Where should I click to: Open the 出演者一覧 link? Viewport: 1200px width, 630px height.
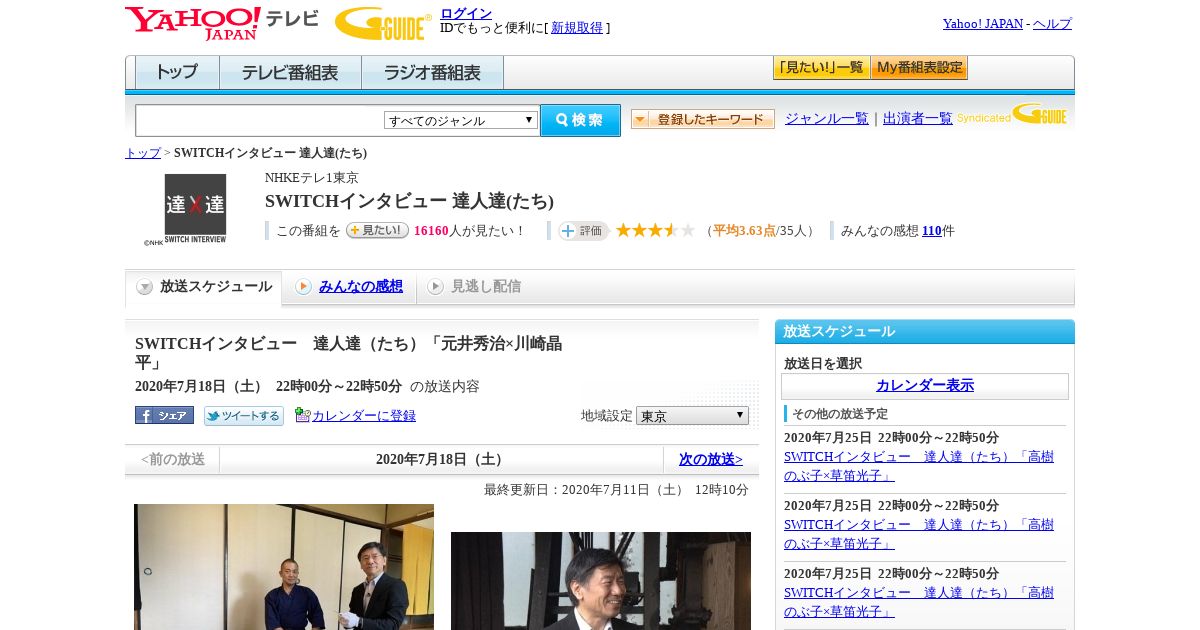coord(918,118)
